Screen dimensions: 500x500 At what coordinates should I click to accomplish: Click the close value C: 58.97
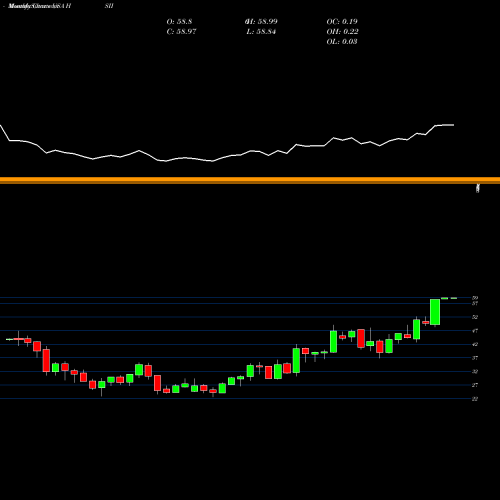[x=181, y=32]
